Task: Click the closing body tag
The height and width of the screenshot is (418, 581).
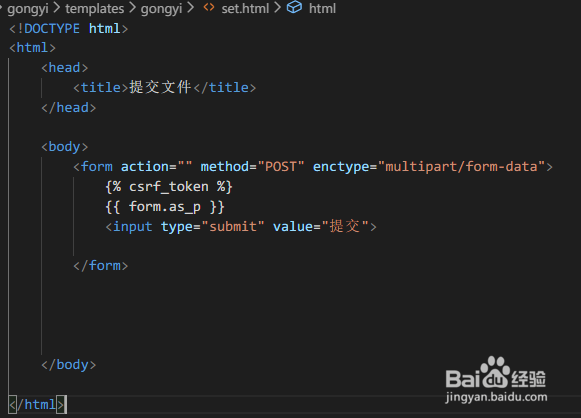Action: [x=69, y=365]
